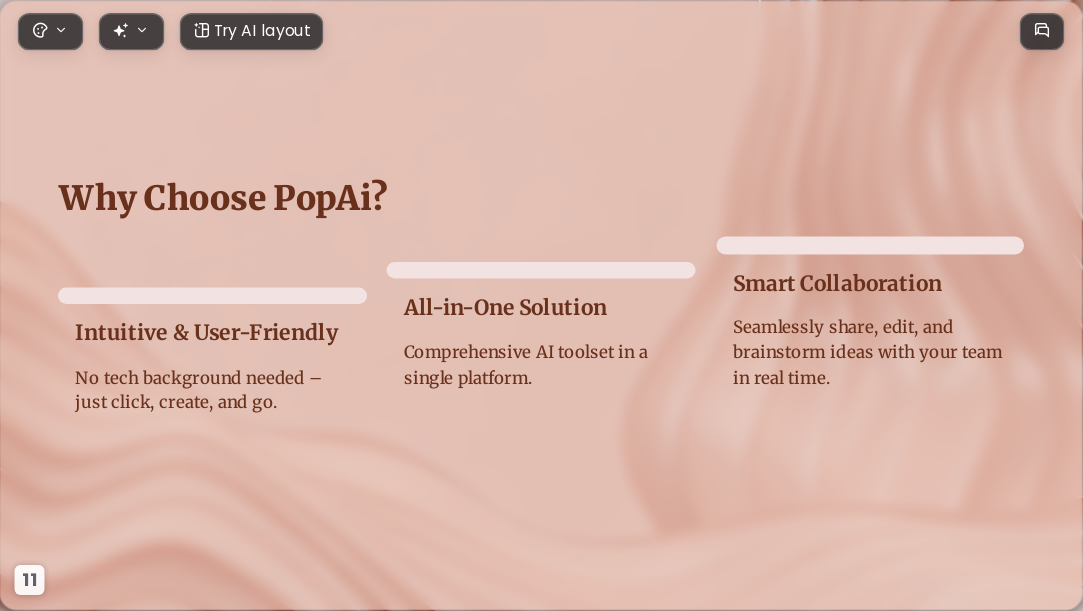
Task: Select the "All-in-One Solution" heading
Action: pyautogui.click(x=505, y=307)
